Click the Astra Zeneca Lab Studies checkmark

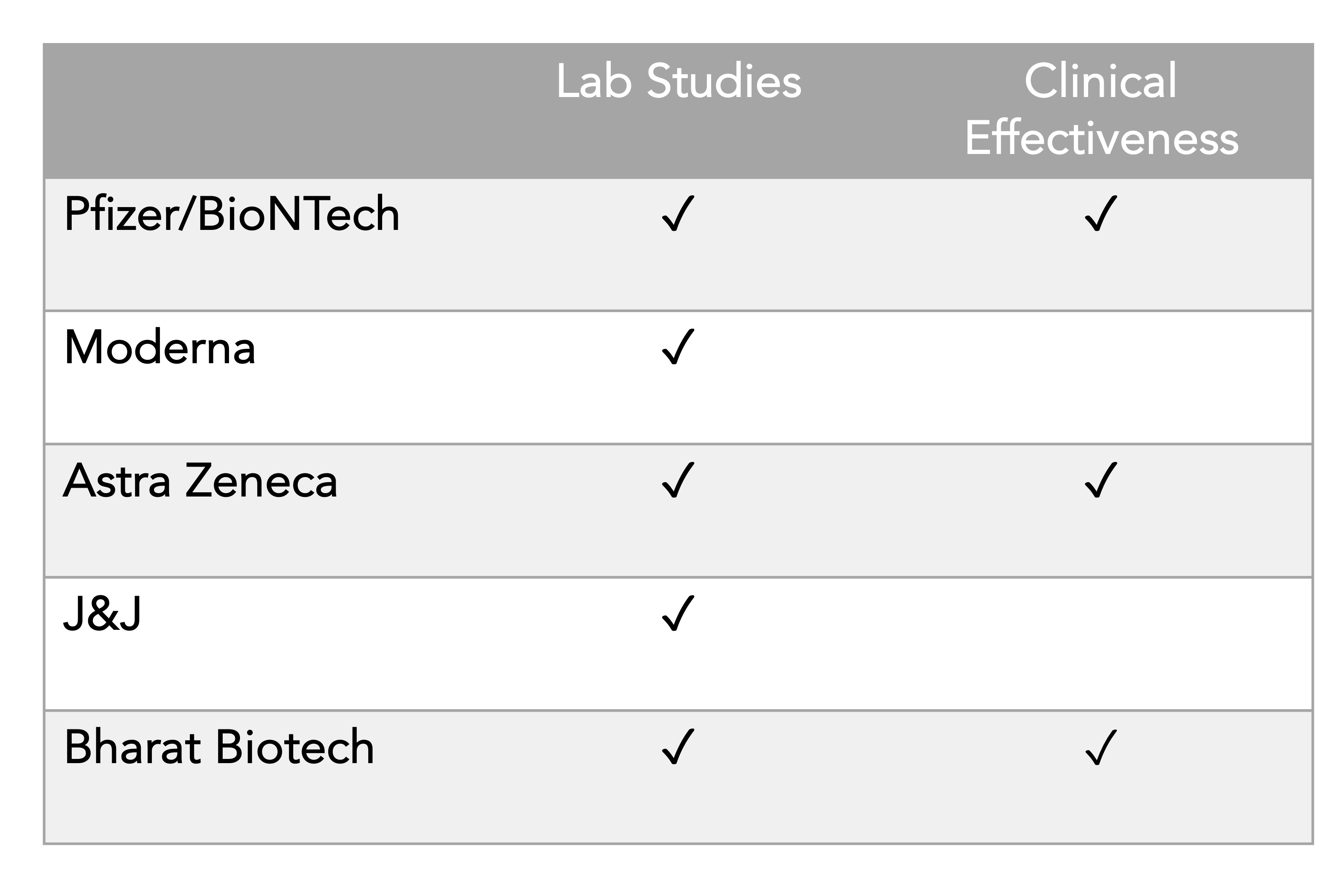click(678, 480)
